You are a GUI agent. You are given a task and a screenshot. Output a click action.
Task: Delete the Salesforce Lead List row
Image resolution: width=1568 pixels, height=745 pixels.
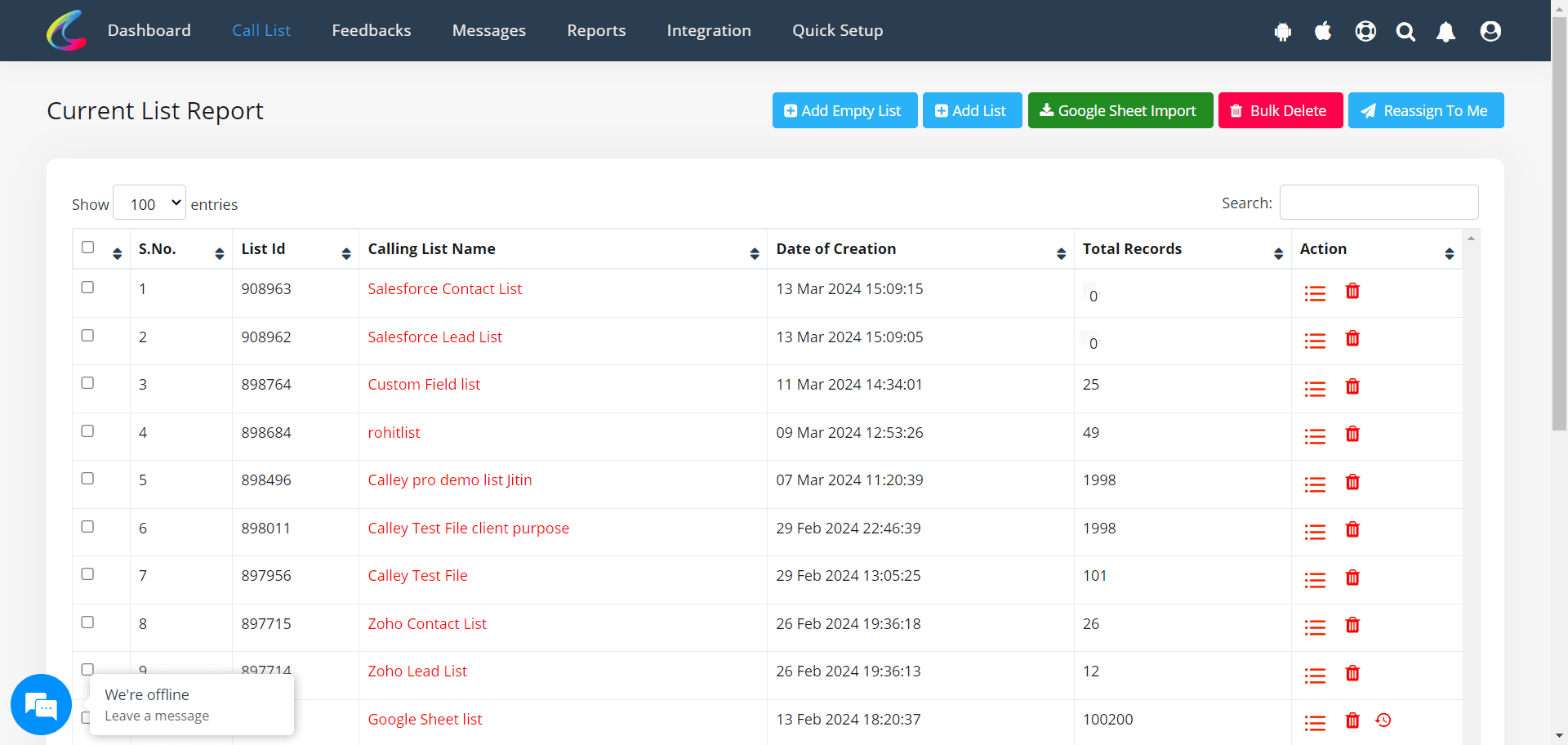click(1352, 338)
